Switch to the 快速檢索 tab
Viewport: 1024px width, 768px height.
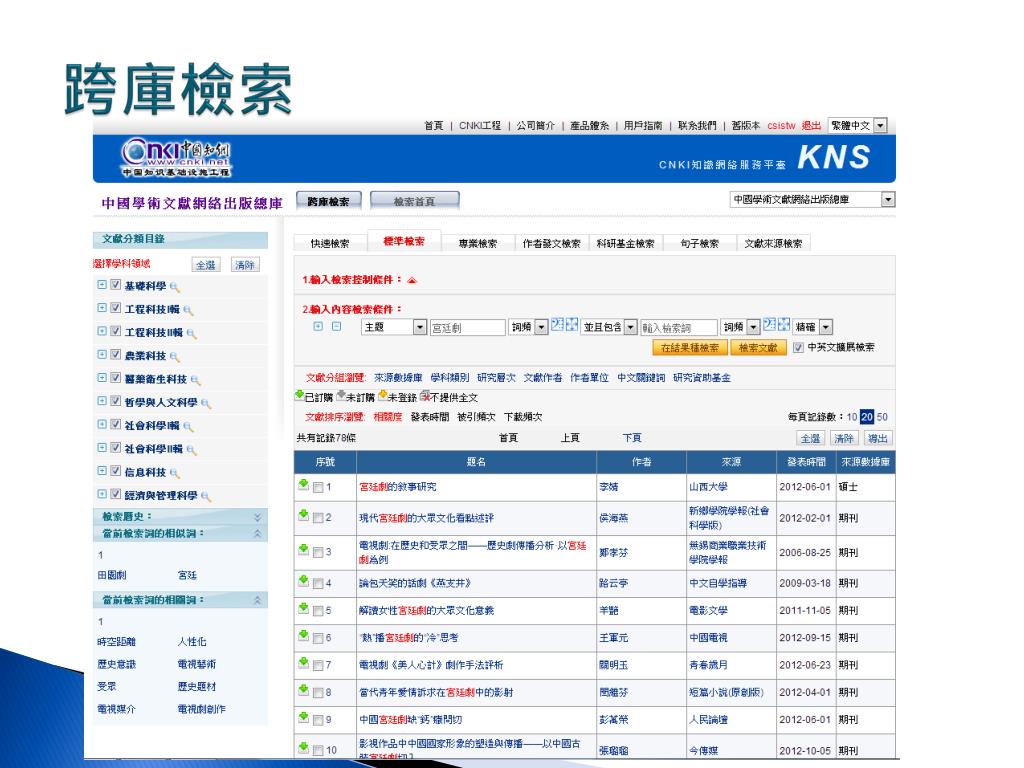[x=330, y=244]
